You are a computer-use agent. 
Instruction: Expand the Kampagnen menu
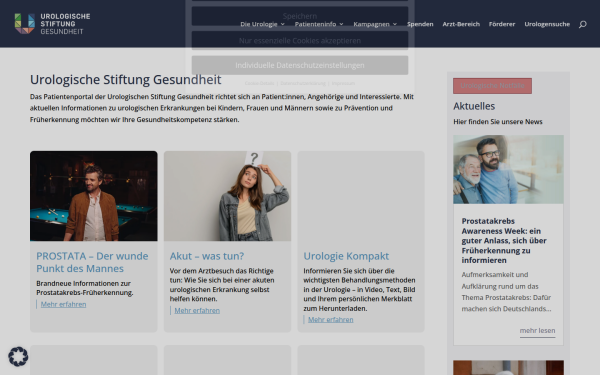375,24
